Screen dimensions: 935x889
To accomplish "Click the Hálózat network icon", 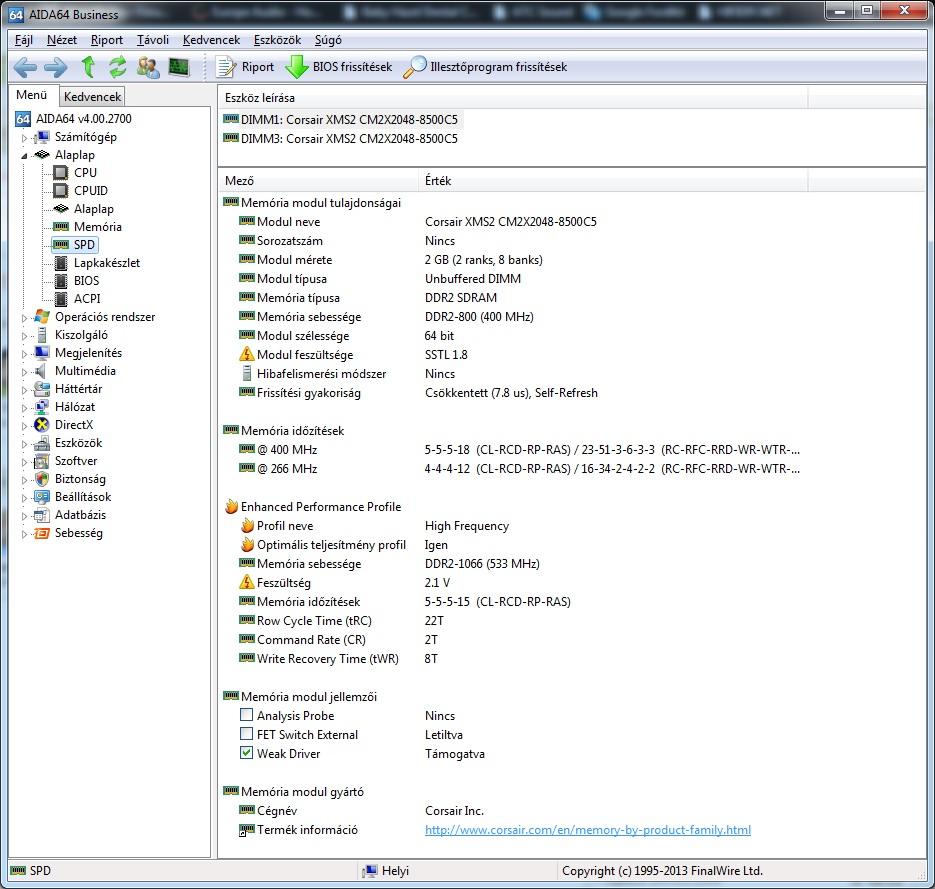I will click(x=42, y=407).
